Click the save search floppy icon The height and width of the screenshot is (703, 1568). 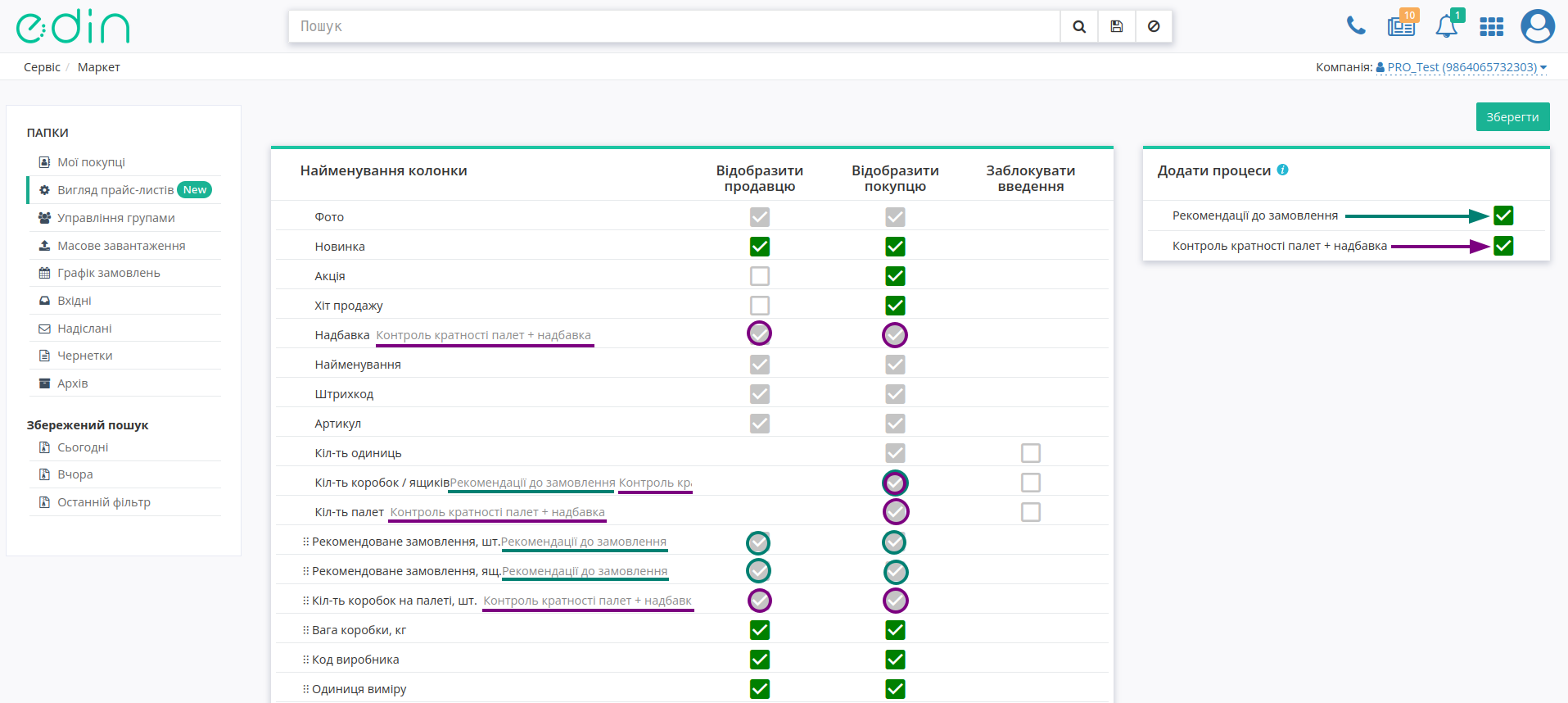pyautogui.click(x=1116, y=26)
